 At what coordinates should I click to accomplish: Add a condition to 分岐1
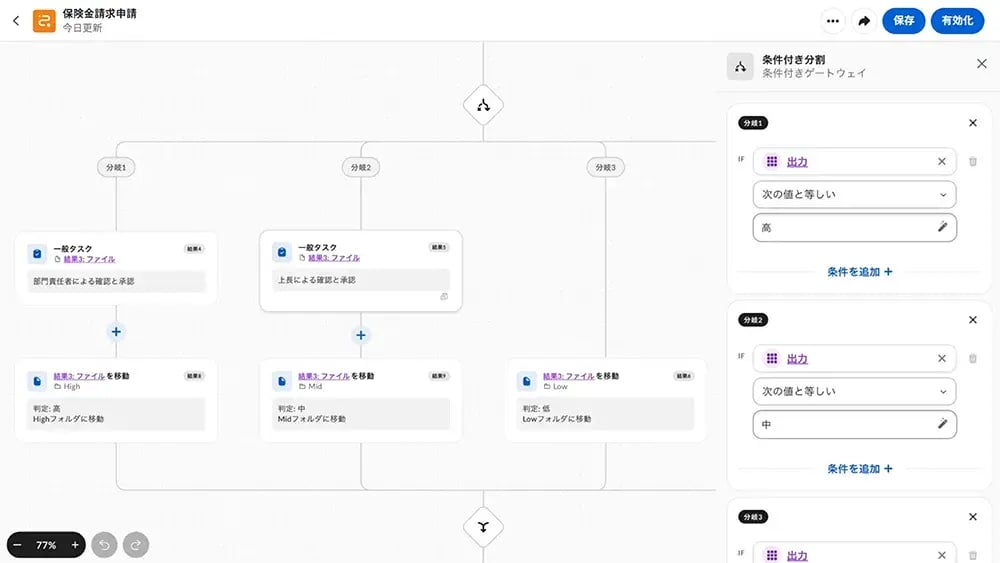click(859, 272)
